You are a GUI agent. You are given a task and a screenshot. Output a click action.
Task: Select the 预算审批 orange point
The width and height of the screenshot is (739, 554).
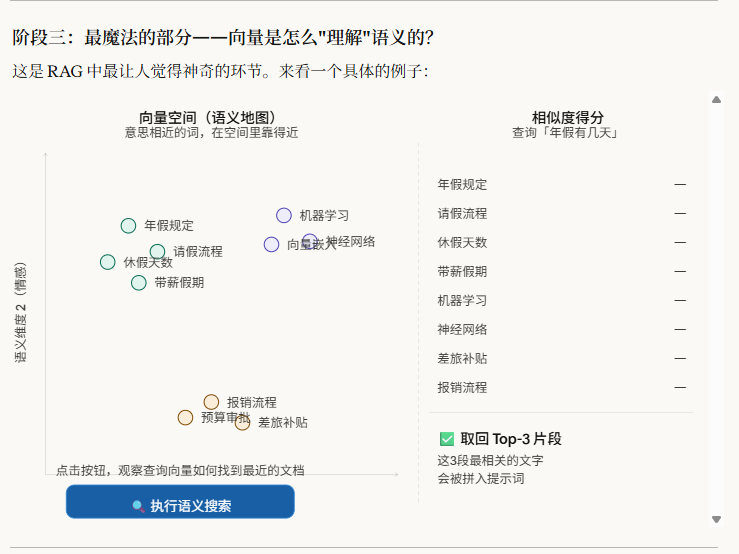click(x=185, y=418)
